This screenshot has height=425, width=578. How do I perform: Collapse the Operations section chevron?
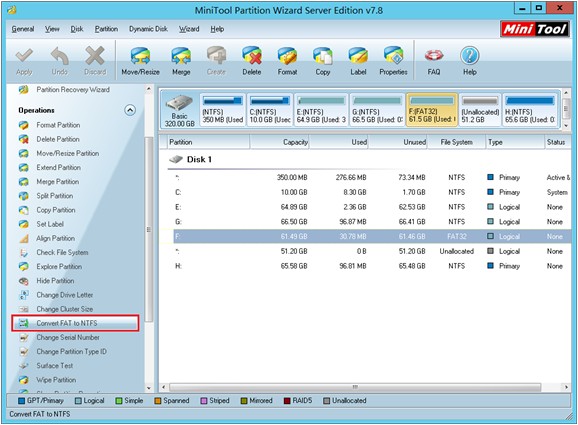(x=130, y=110)
